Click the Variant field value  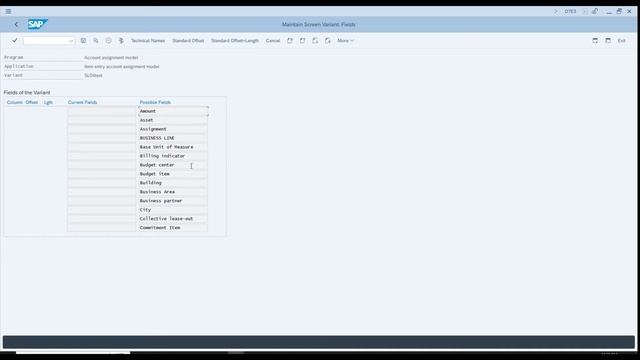tap(93, 76)
